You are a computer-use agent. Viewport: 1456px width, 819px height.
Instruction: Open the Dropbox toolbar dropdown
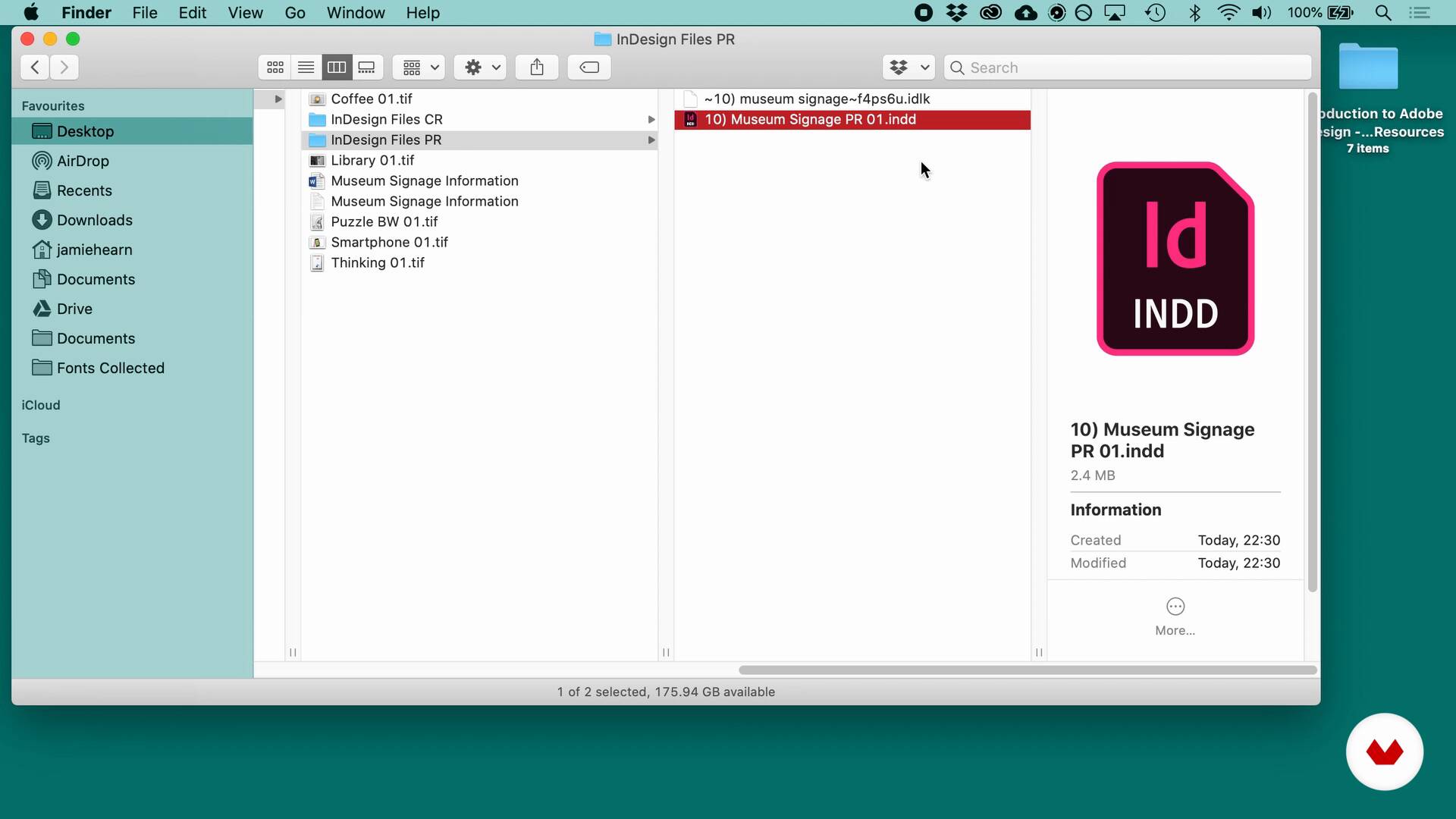pyautogui.click(x=908, y=67)
